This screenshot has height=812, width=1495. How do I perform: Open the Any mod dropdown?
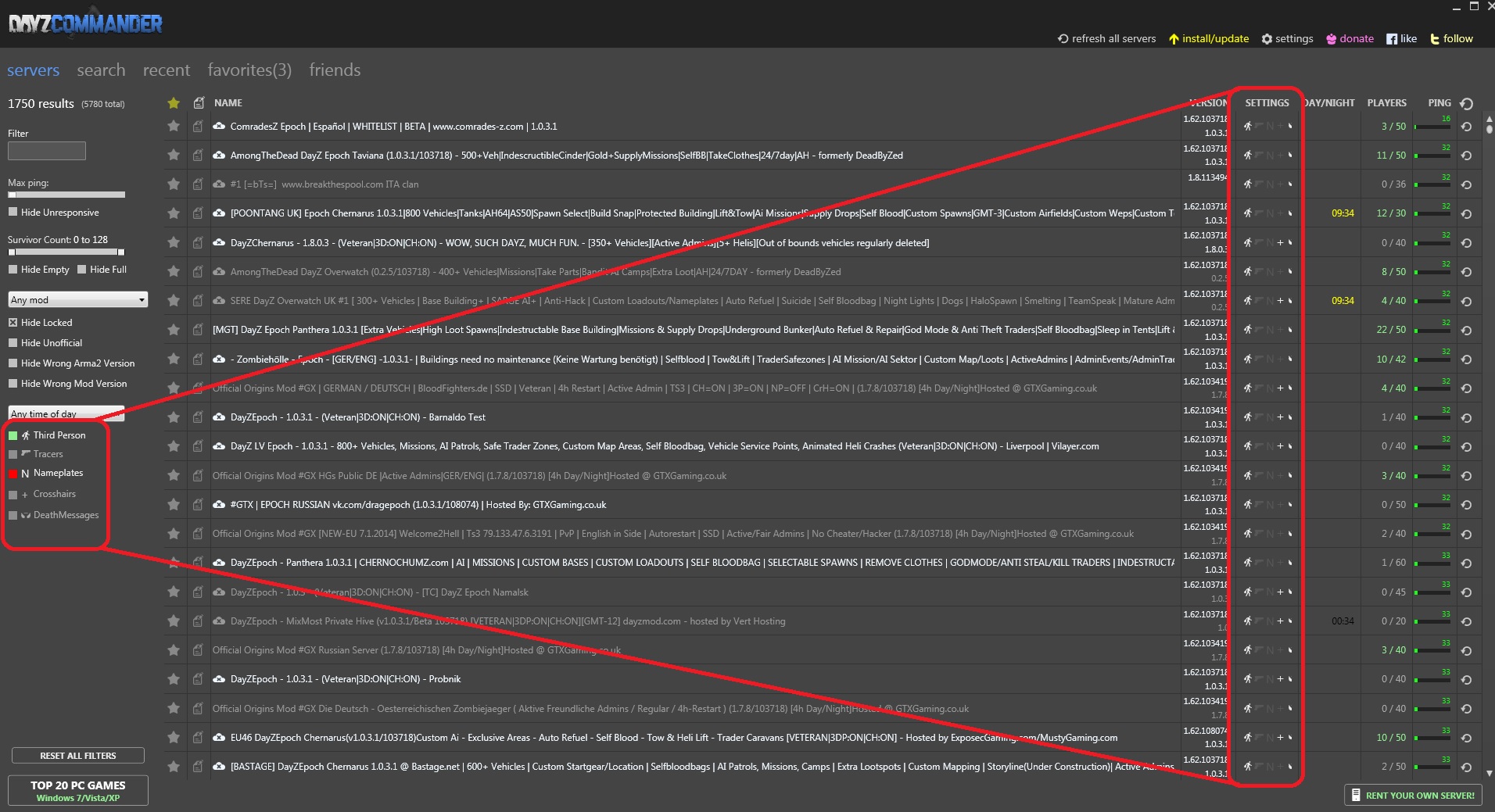[78, 300]
